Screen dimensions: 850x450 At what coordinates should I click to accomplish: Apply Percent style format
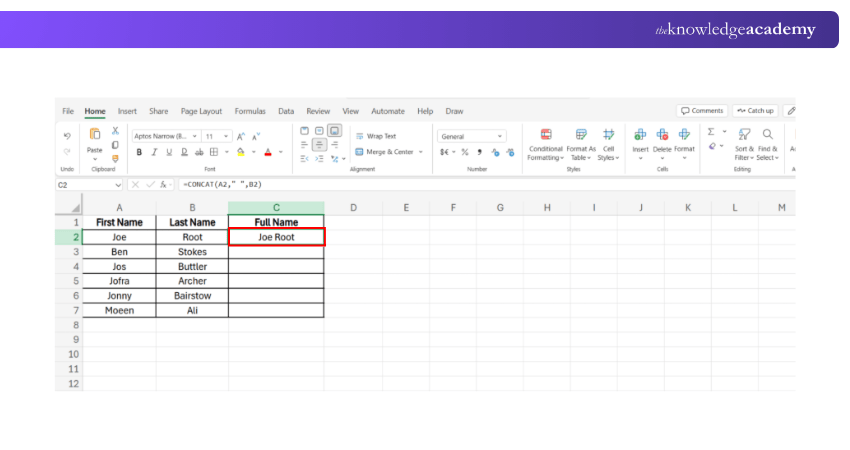(465, 152)
